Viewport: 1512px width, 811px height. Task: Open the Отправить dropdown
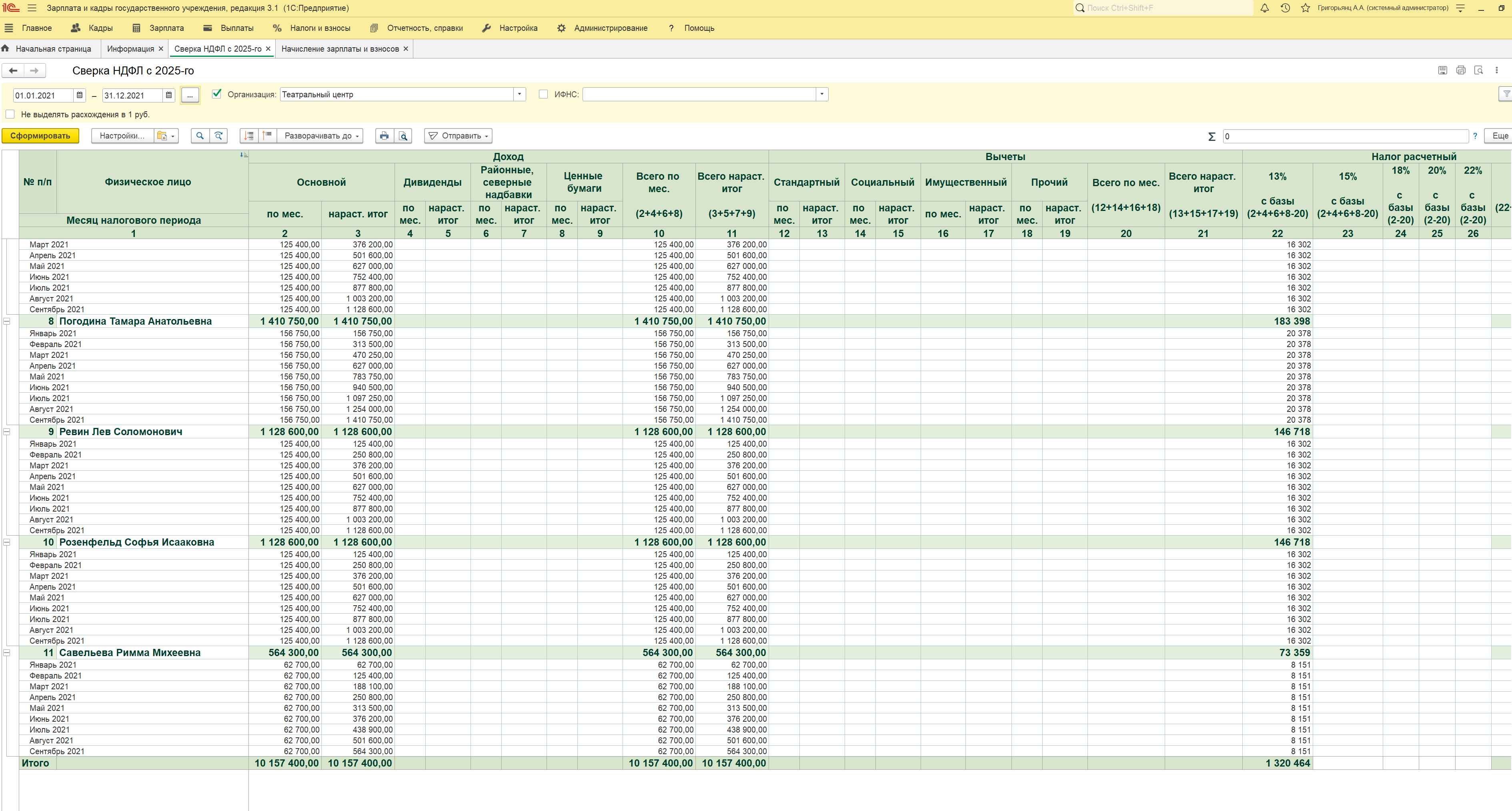coord(459,136)
